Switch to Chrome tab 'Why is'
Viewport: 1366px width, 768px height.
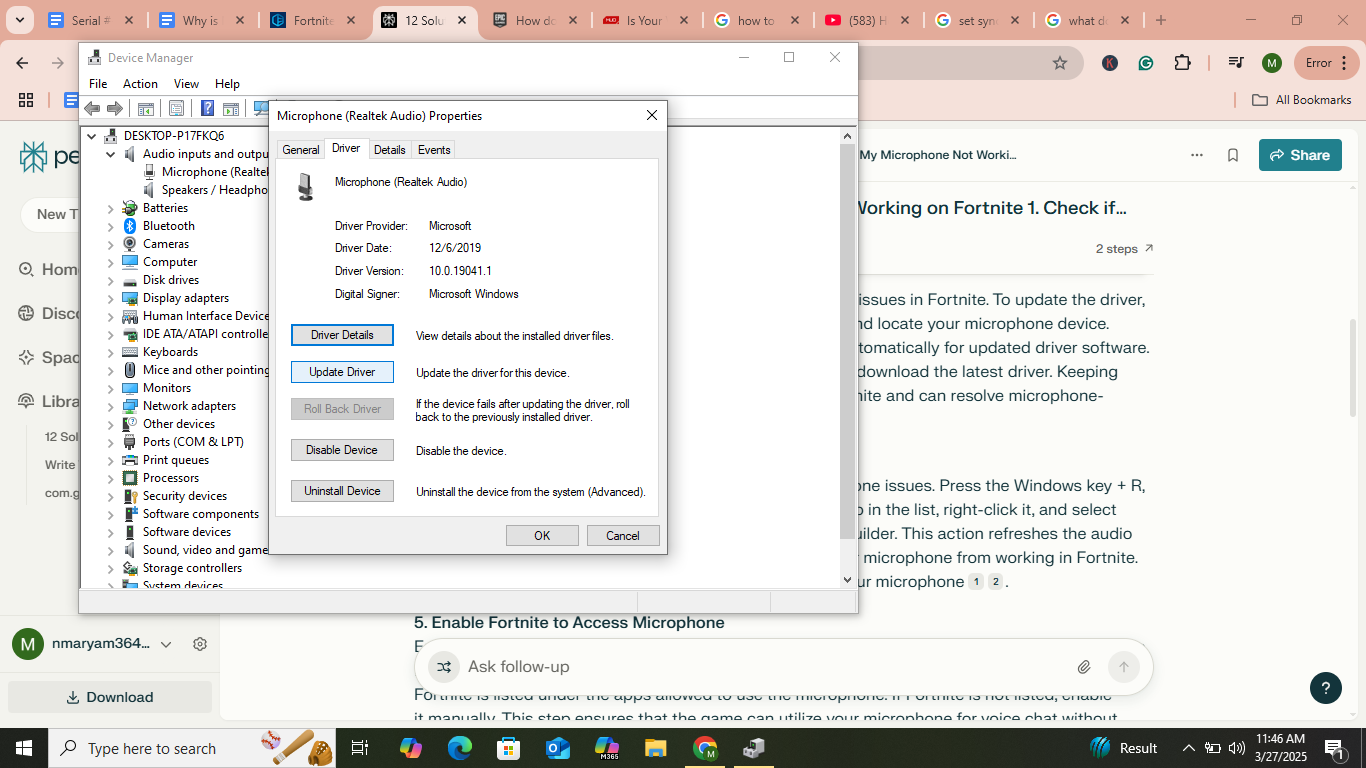(200, 20)
